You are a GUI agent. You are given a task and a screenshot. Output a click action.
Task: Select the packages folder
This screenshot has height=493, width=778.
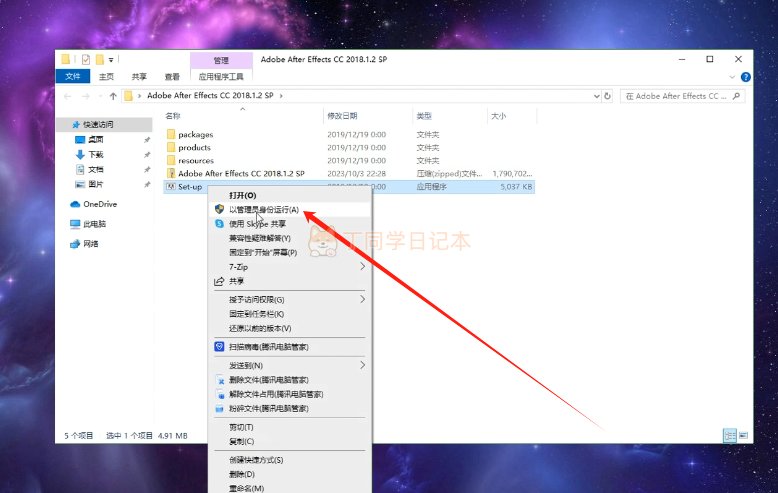pos(195,134)
